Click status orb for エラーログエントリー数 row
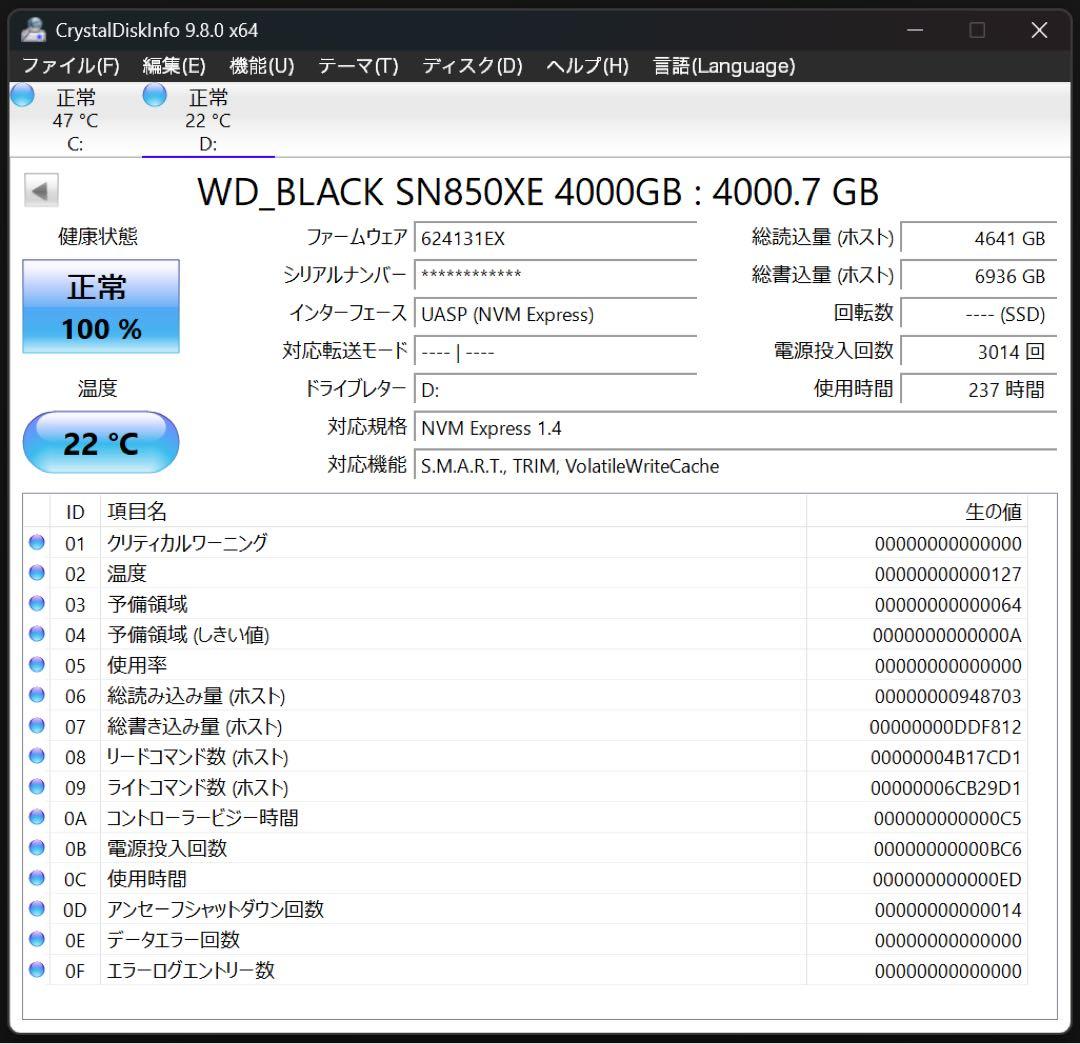The image size is (1080, 1044). click(37, 970)
